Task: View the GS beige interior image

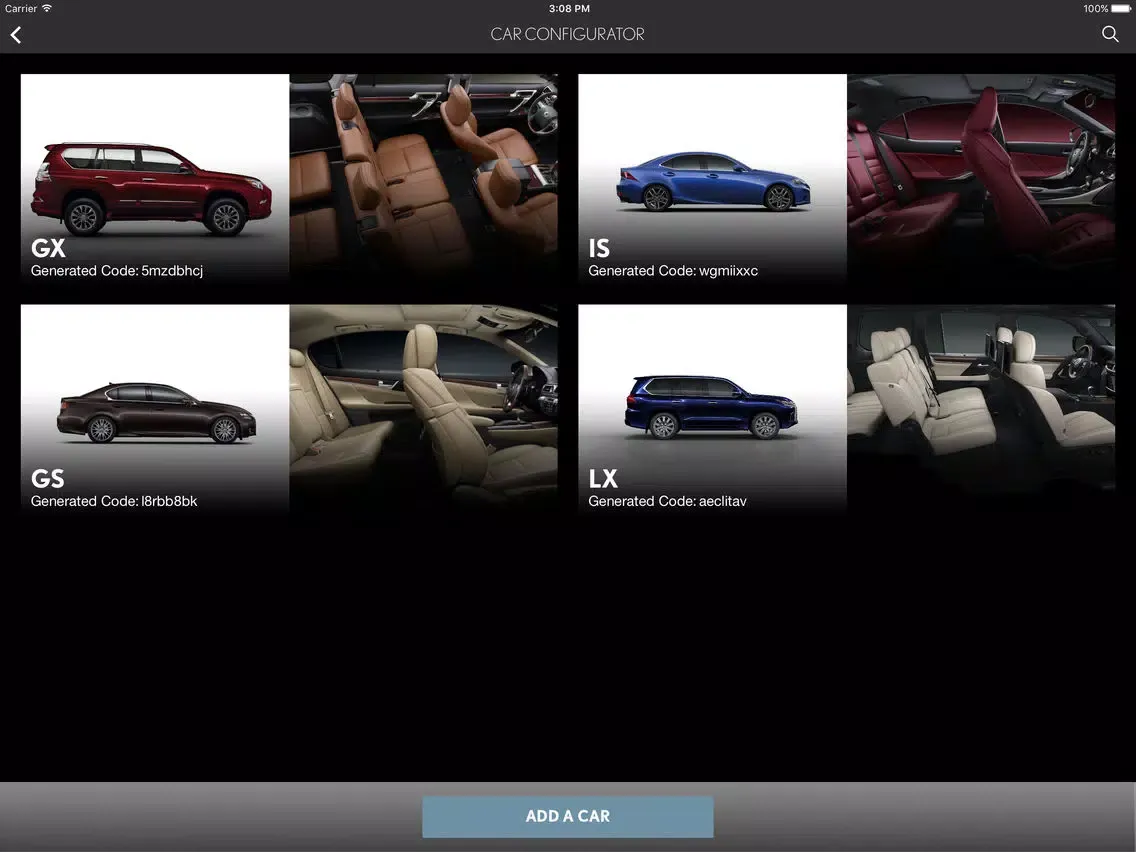Action: (x=424, y=409)
